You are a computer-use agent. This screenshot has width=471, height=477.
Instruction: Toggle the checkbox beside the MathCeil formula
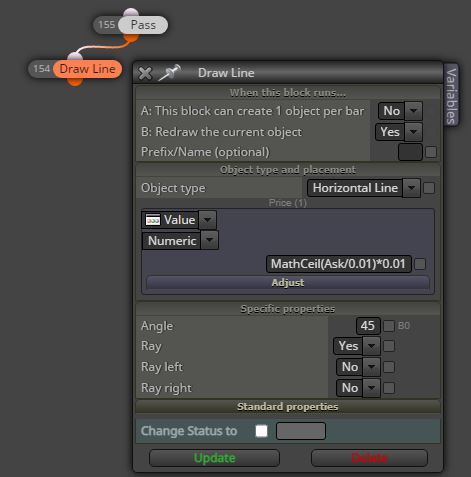pyautogui.click(x=420, y=264)
